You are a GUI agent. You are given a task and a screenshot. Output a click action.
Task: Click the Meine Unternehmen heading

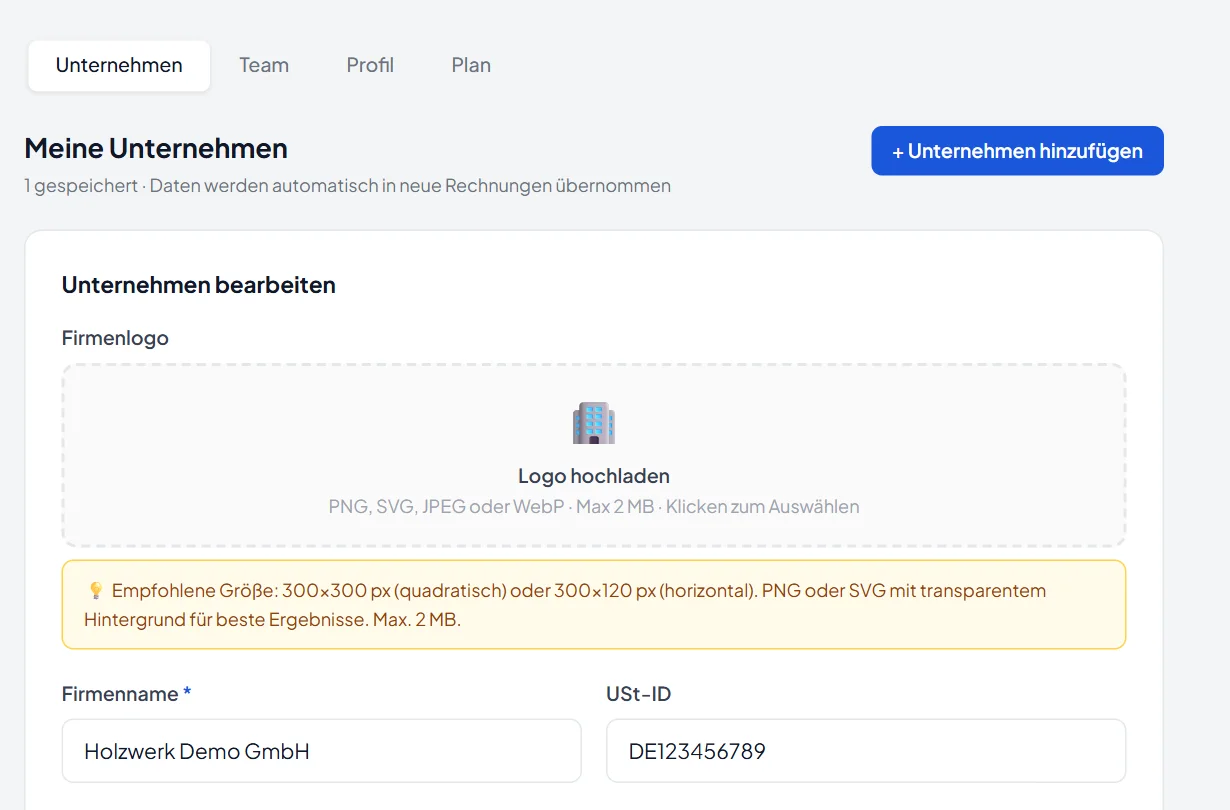coord(156,149)
